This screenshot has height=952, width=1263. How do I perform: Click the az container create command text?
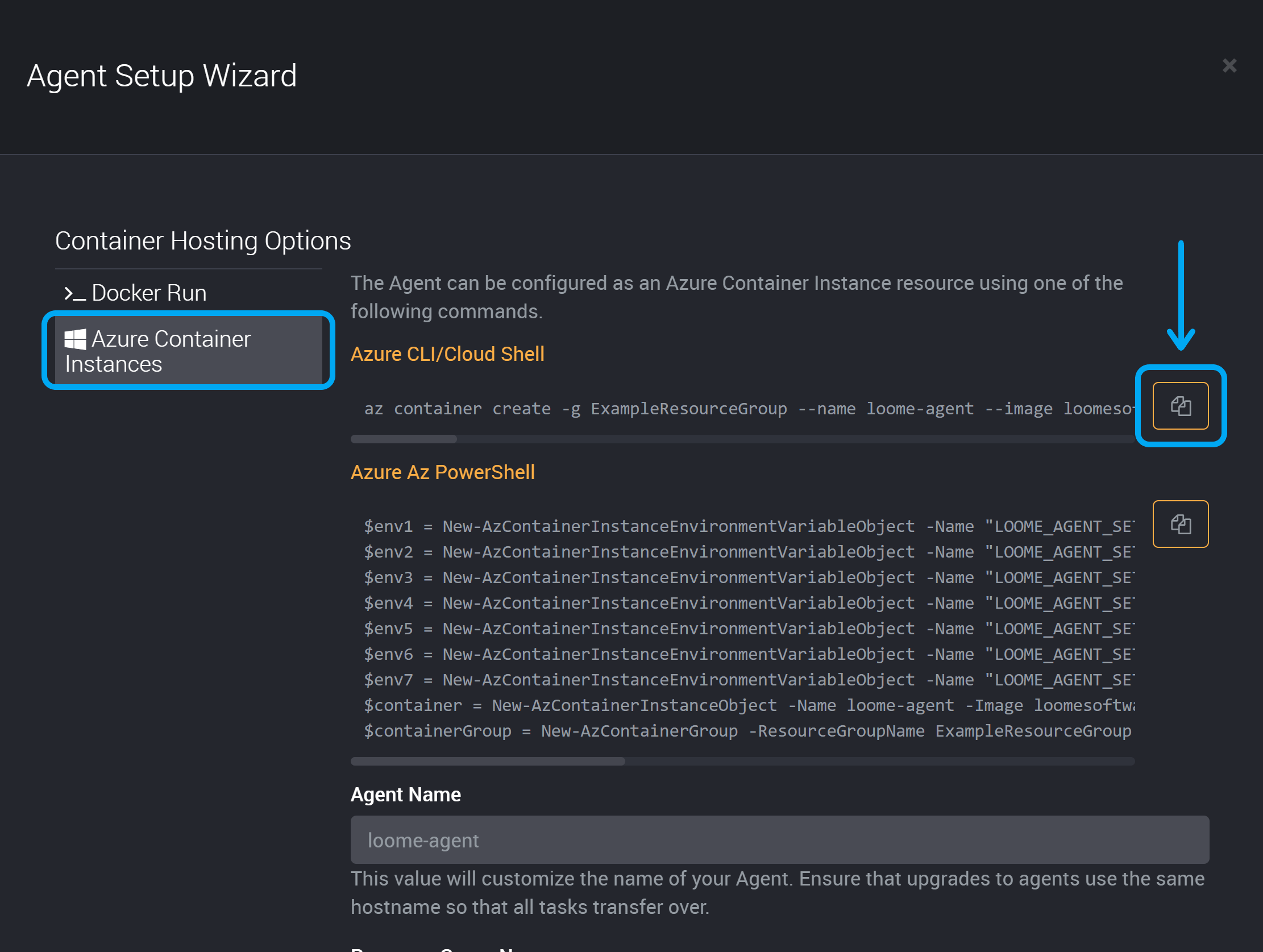coord(749,409)
